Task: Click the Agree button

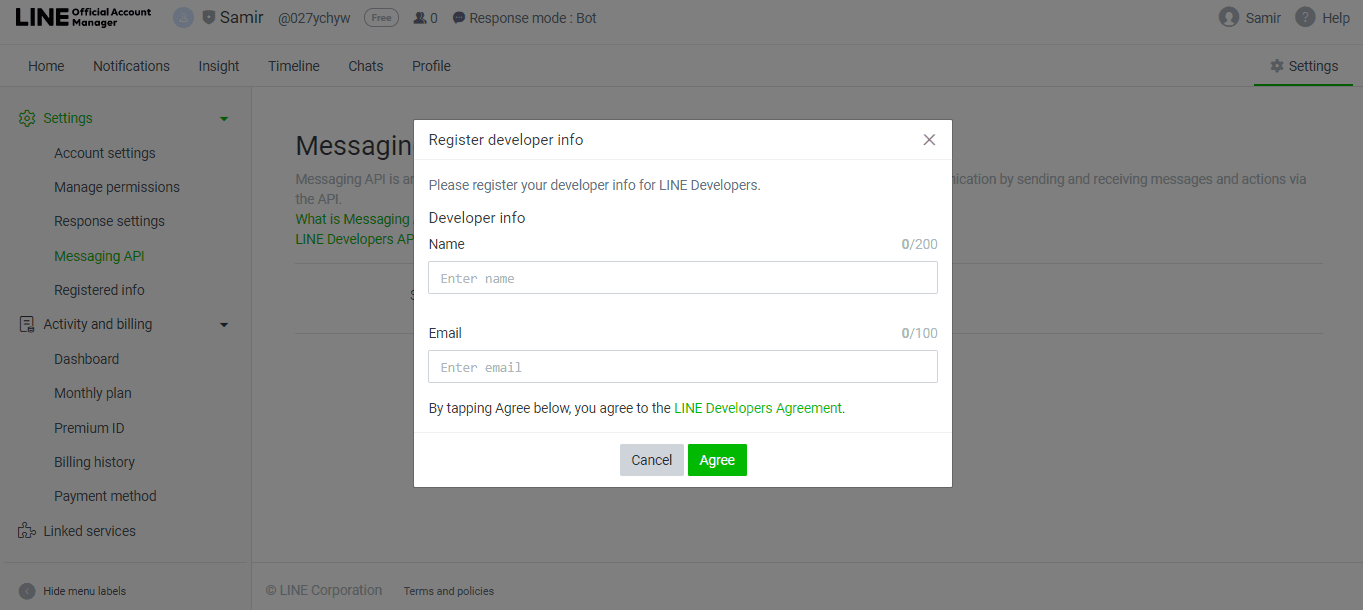Action: 717,459
